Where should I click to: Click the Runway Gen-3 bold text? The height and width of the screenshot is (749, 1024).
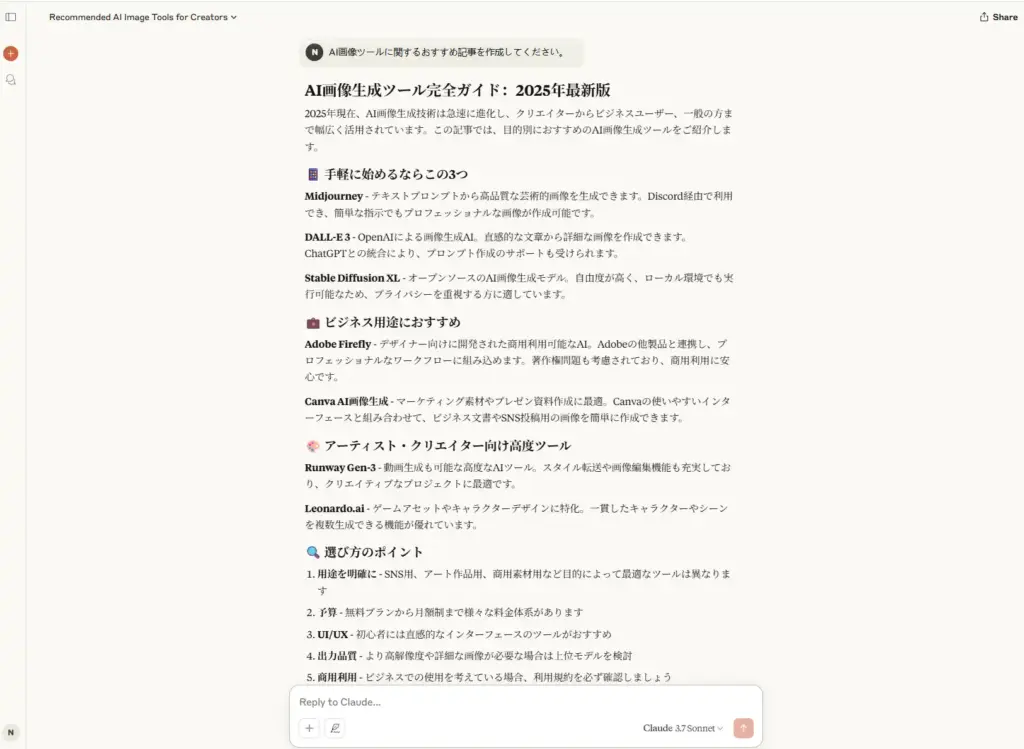click(x=340, y=468)
